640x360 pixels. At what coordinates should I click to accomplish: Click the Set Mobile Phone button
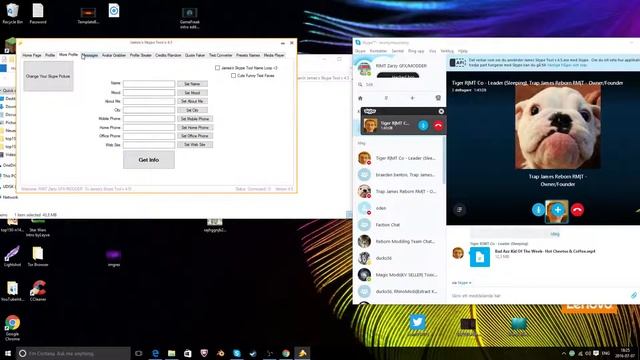195,119
